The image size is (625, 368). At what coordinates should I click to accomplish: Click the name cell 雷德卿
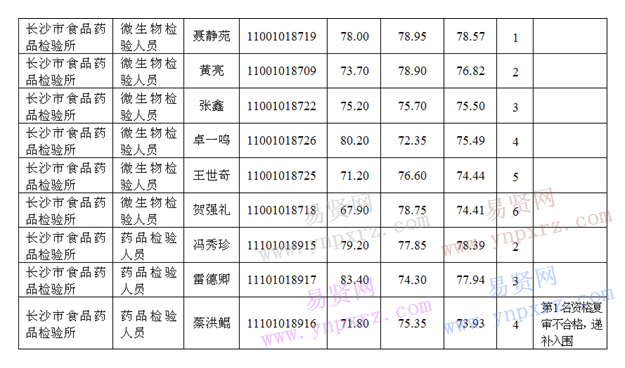point(211,279)
